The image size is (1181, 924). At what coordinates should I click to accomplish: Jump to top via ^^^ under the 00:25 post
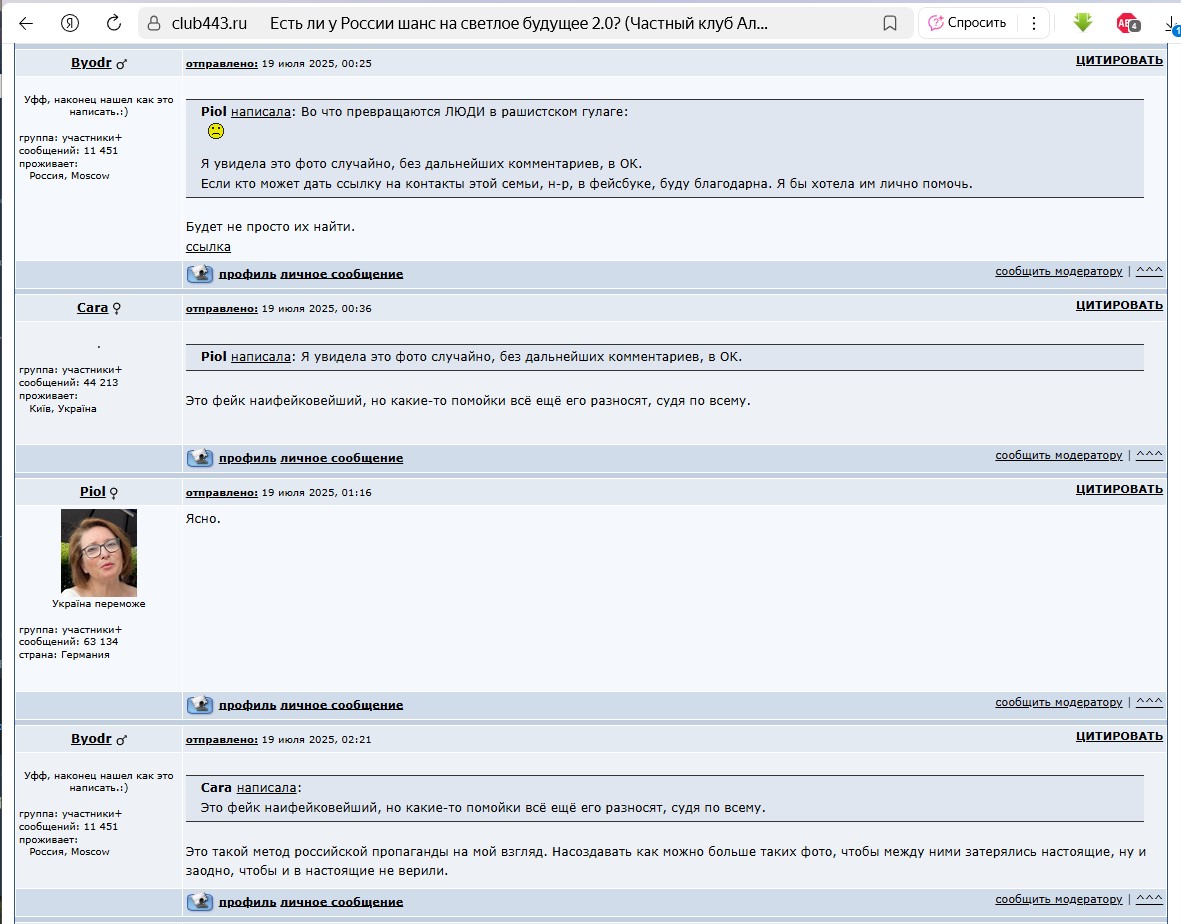click(1149, 270)
